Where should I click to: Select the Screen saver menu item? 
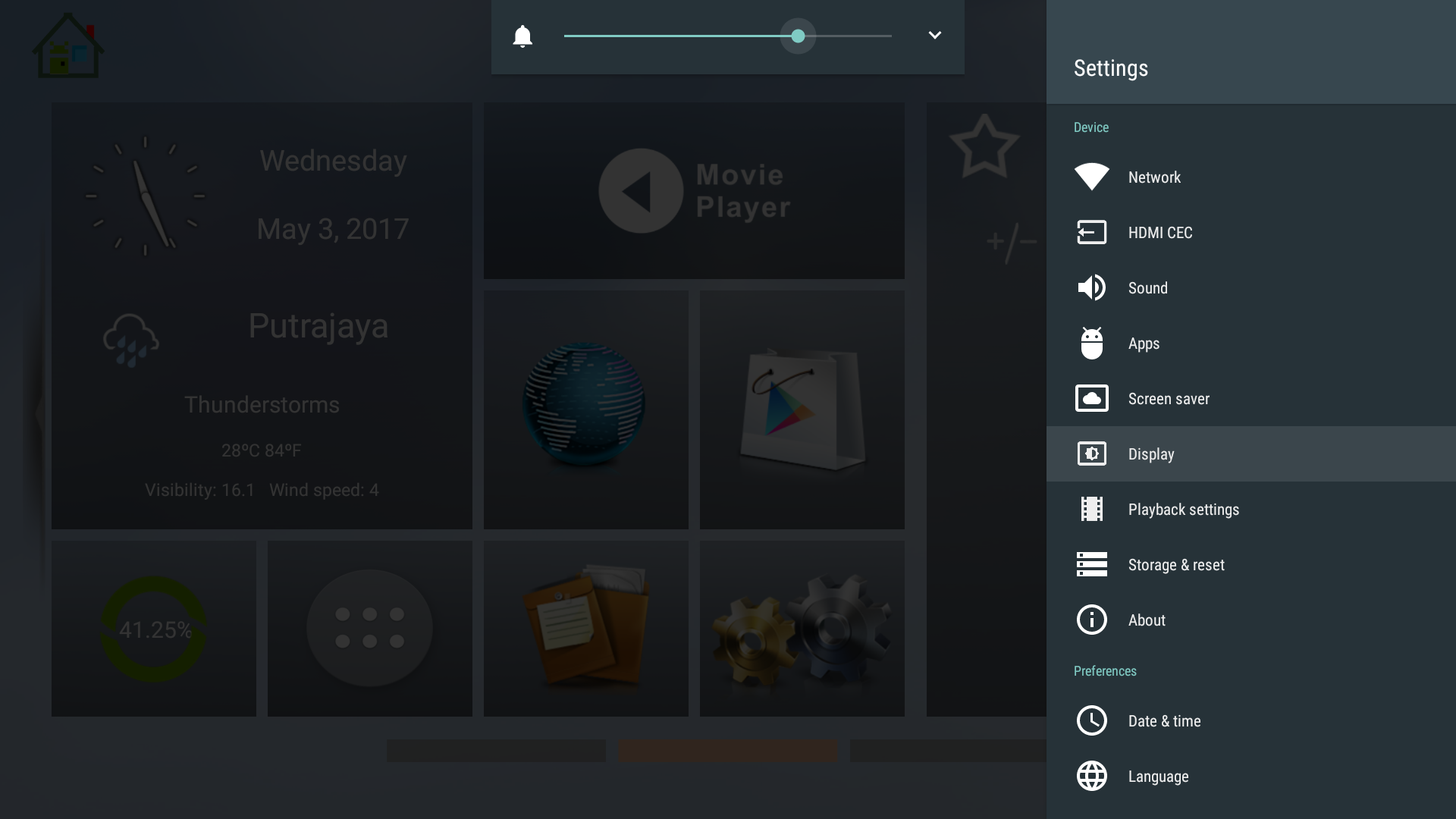pos(1168,398)
